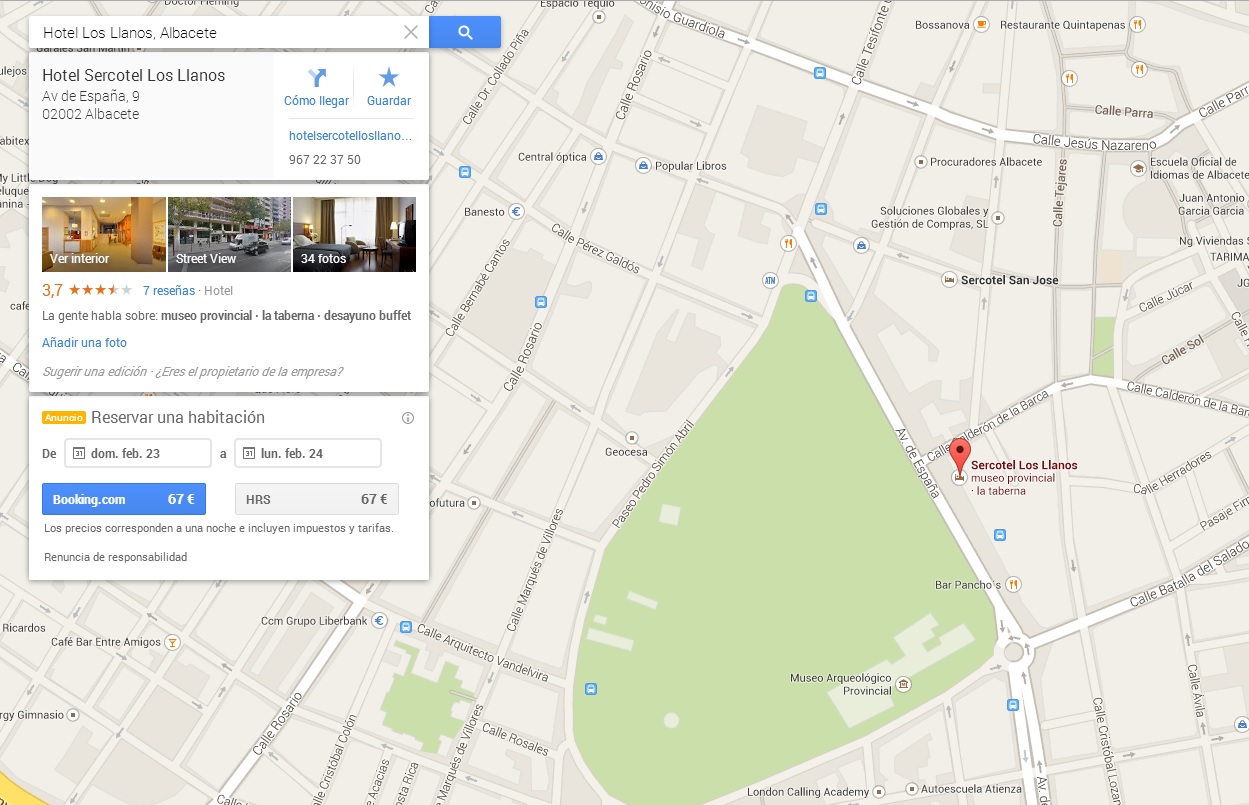Viewport: 1249px width, 805px height.
Task: Open Cómo llegar directions icon
Action: [x=317, y=78]
